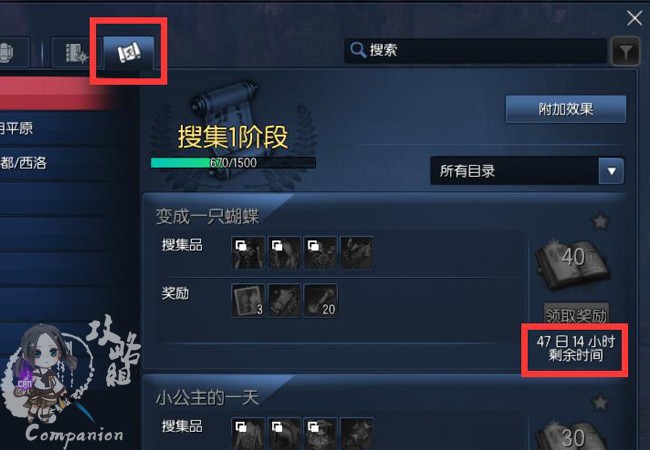Toggle favorite star for 变成一只蝴蝶

point(600,222)
